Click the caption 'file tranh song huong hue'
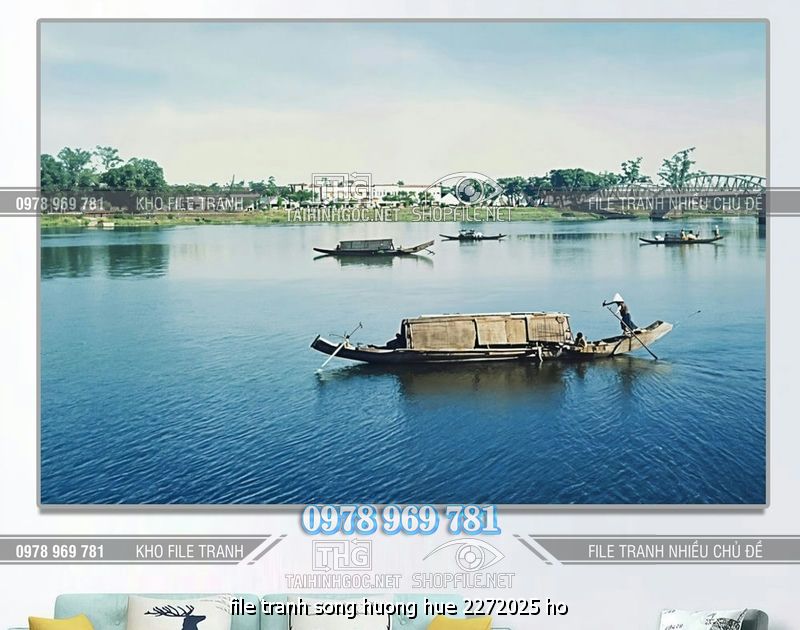 (398, 607)
